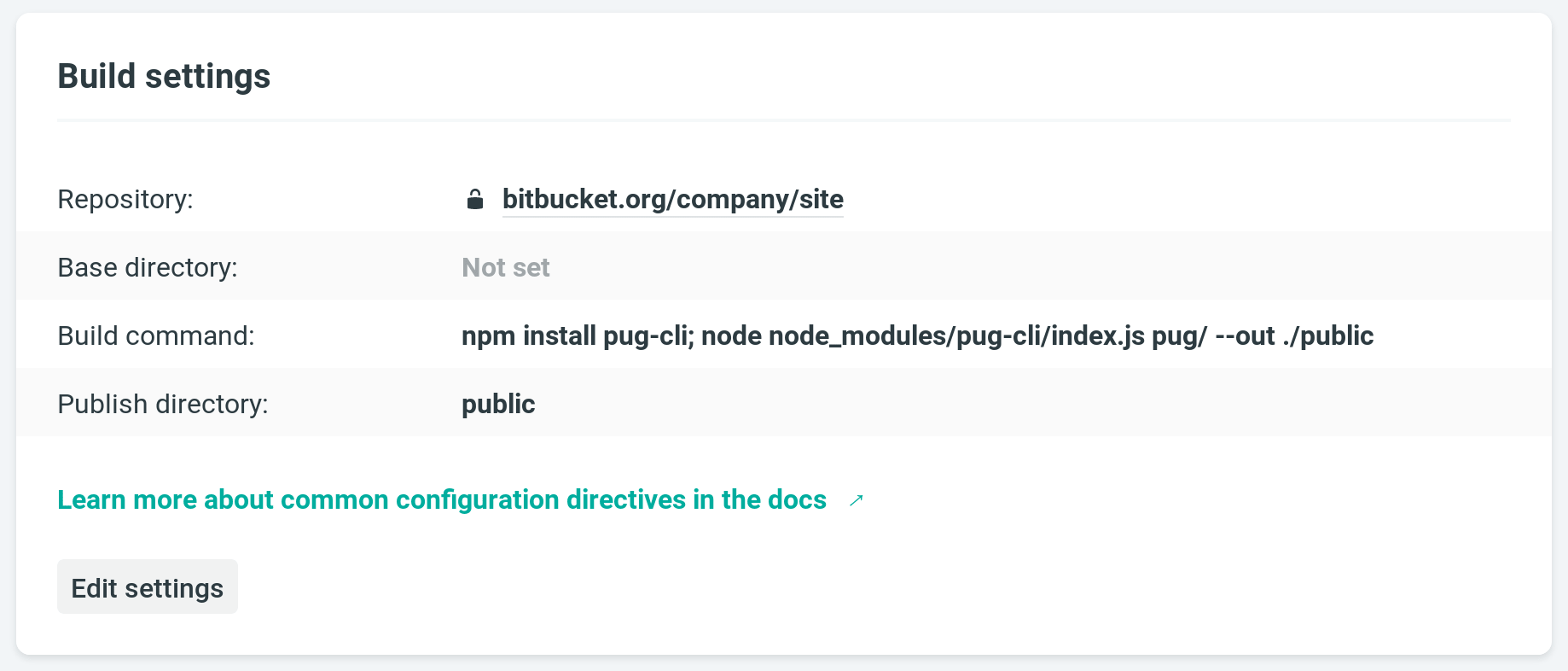This screenshot has width=1568, height=671.
Task: Click the Build settings heading
Action: [x=164, y=77]
